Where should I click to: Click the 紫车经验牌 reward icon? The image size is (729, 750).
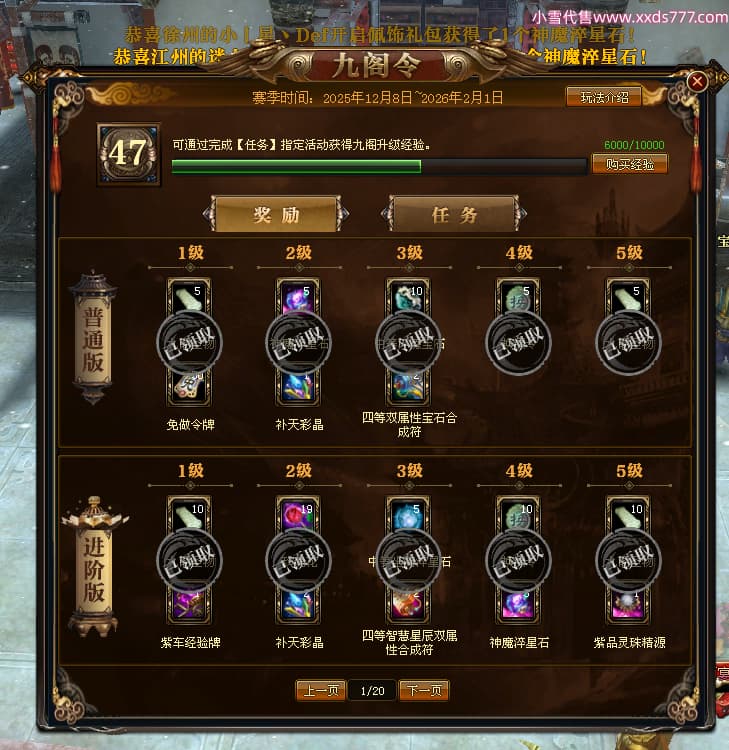tap(189, 606)
